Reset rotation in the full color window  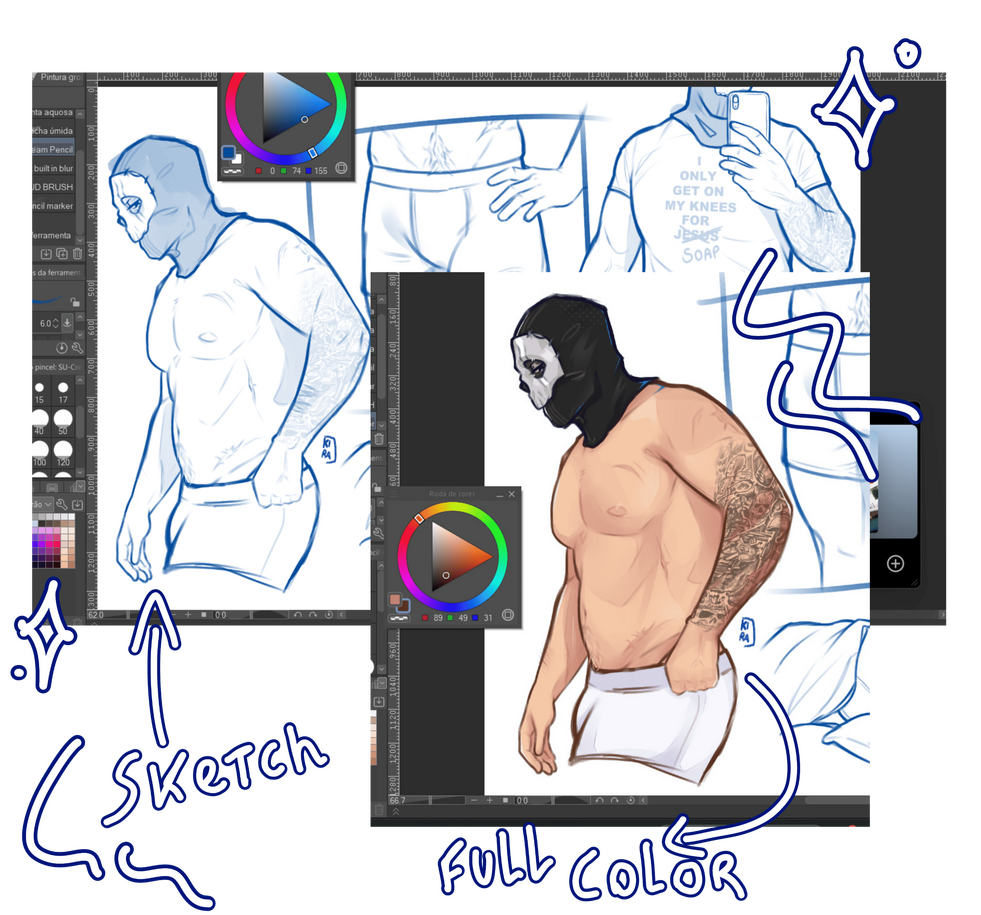[x=631, y=800]
